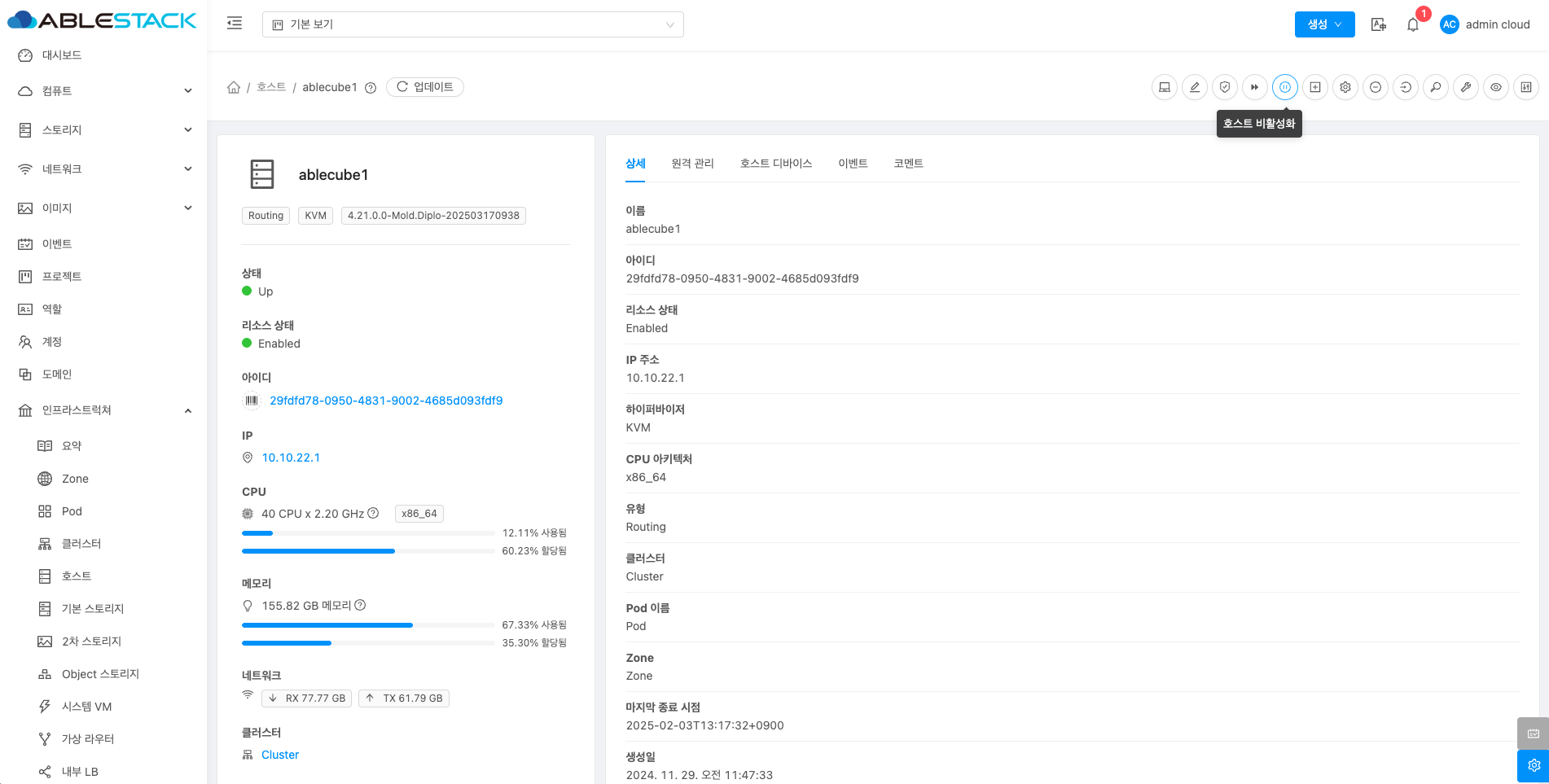Click the key icon in host toolbar

pyautogui.click(x=1435, y=87)
